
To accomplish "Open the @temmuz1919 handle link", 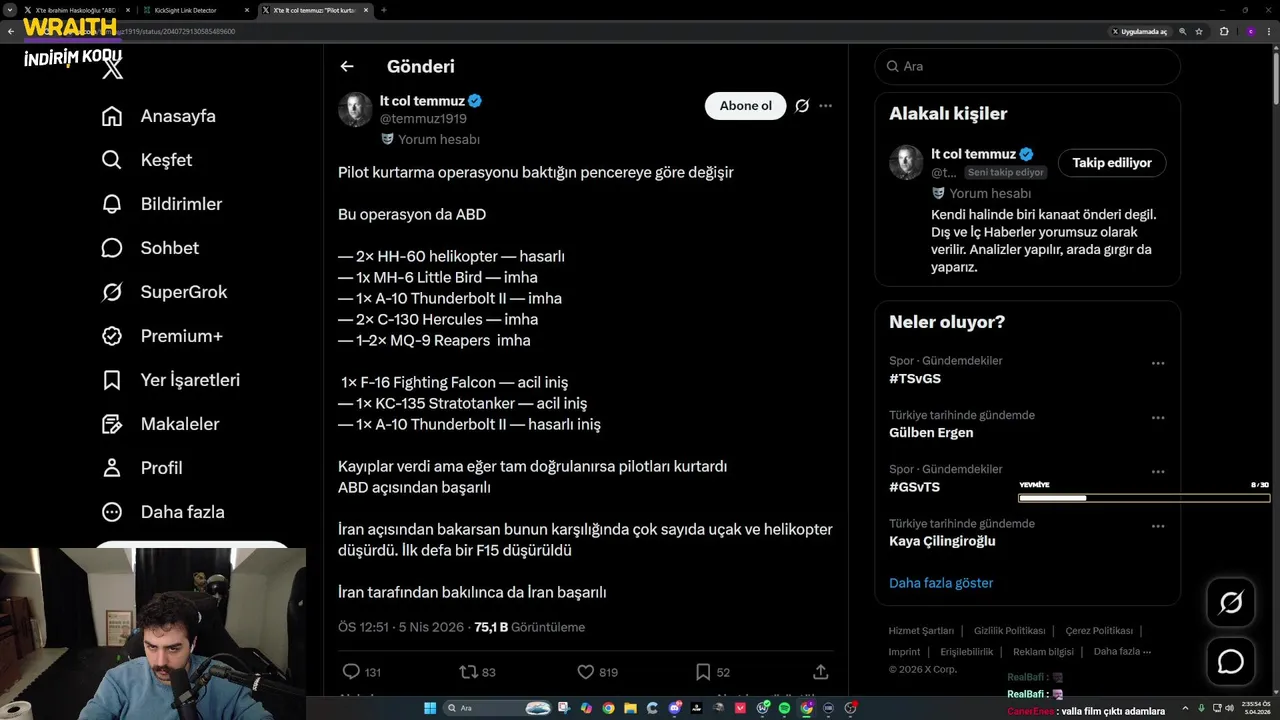I will pyautogui.click(x=423, y=119).
